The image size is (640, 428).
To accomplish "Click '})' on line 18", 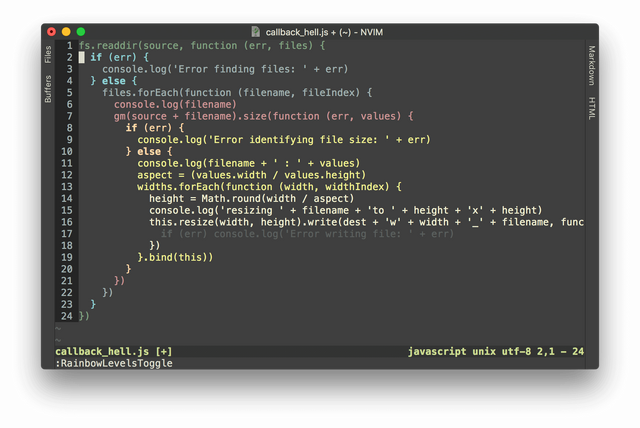I will click(x=155, y=246).
